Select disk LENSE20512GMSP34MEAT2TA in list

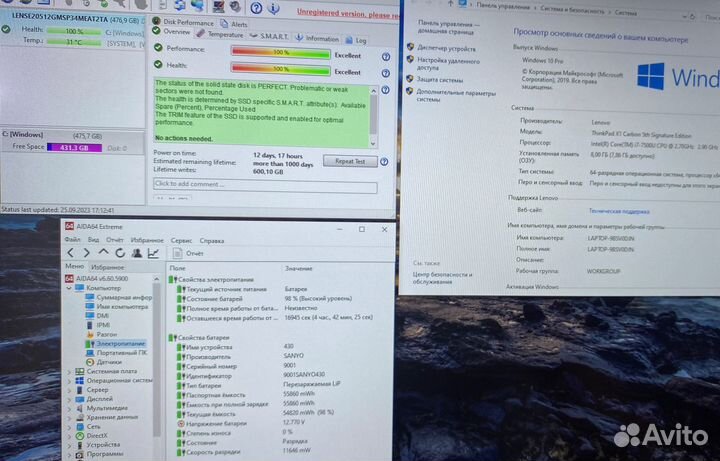tap(73, 28)
